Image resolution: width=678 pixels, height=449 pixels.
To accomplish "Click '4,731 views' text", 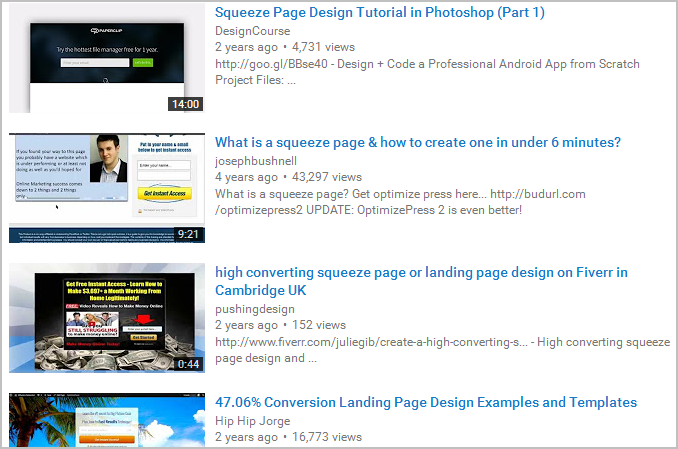I will coord(323,47).
